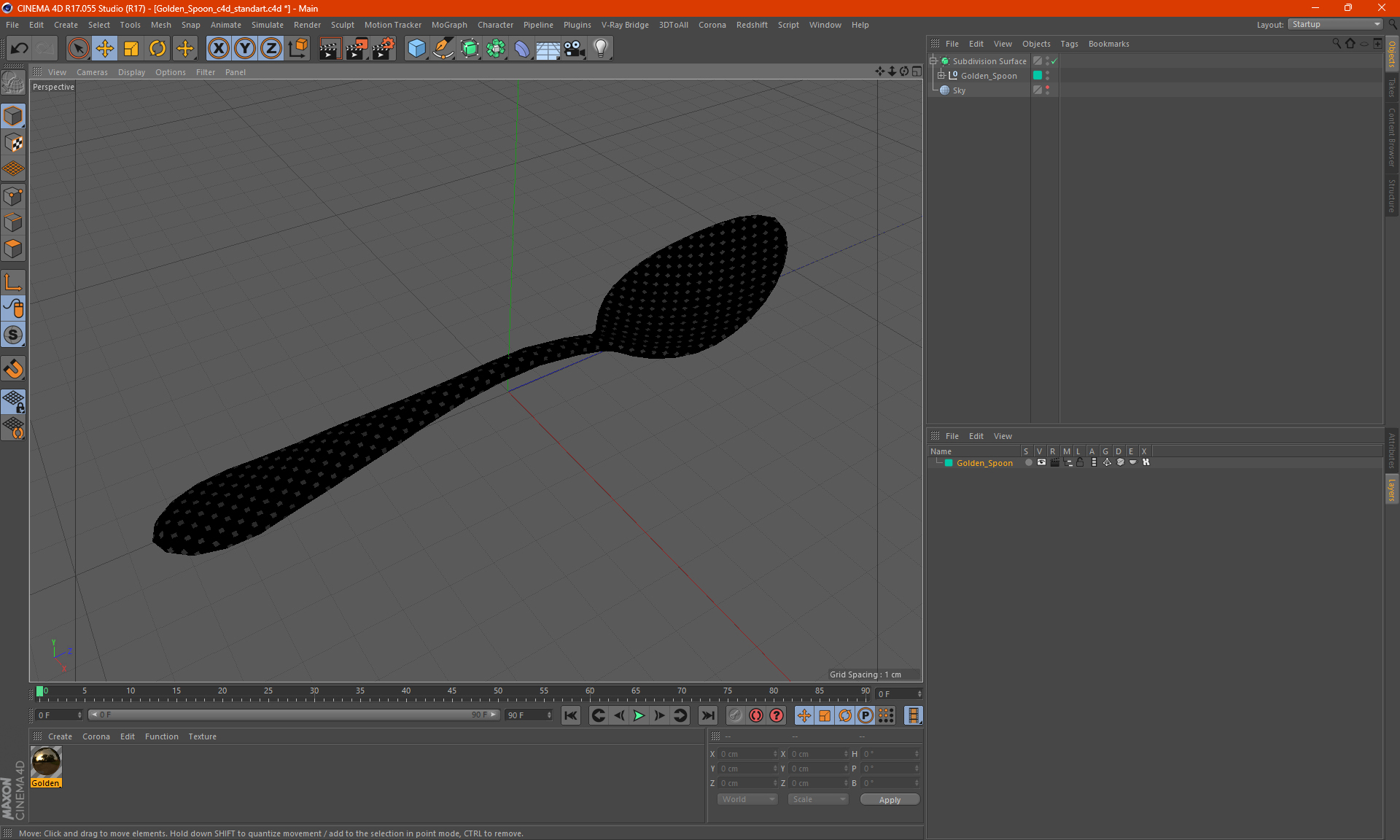Select the Live Selection tool

point(78,49)
